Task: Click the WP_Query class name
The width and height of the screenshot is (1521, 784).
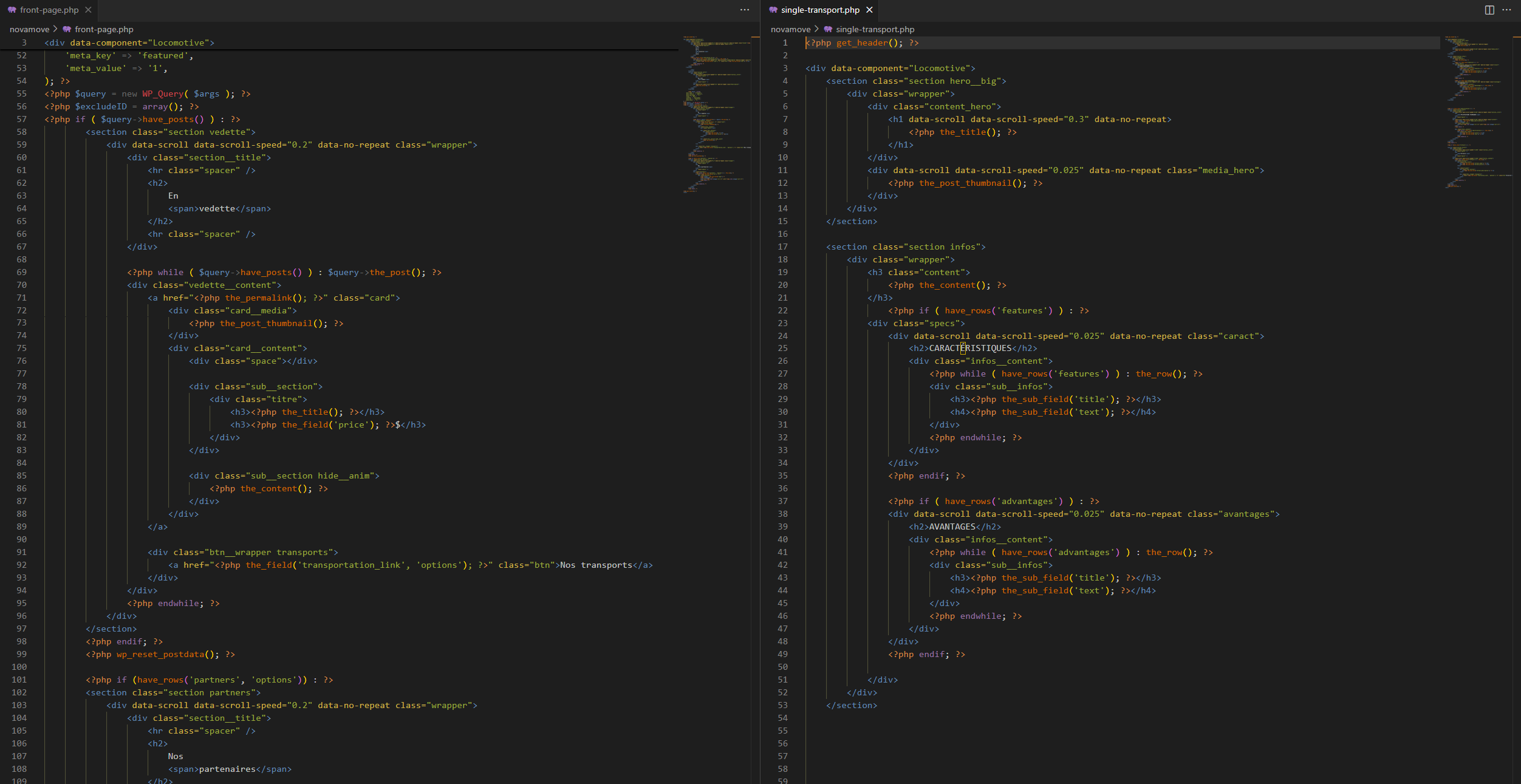Action: [162, 94]
